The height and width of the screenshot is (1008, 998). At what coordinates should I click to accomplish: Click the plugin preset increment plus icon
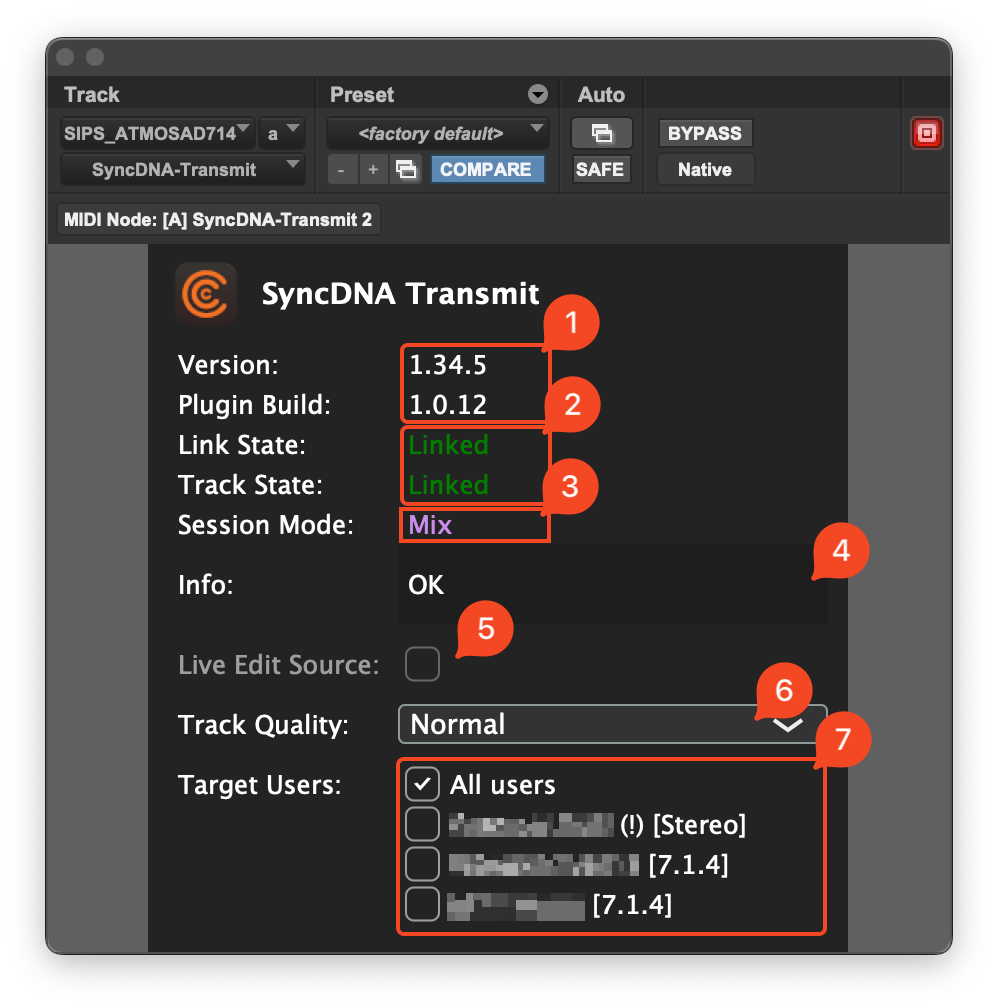coord(371,169)
